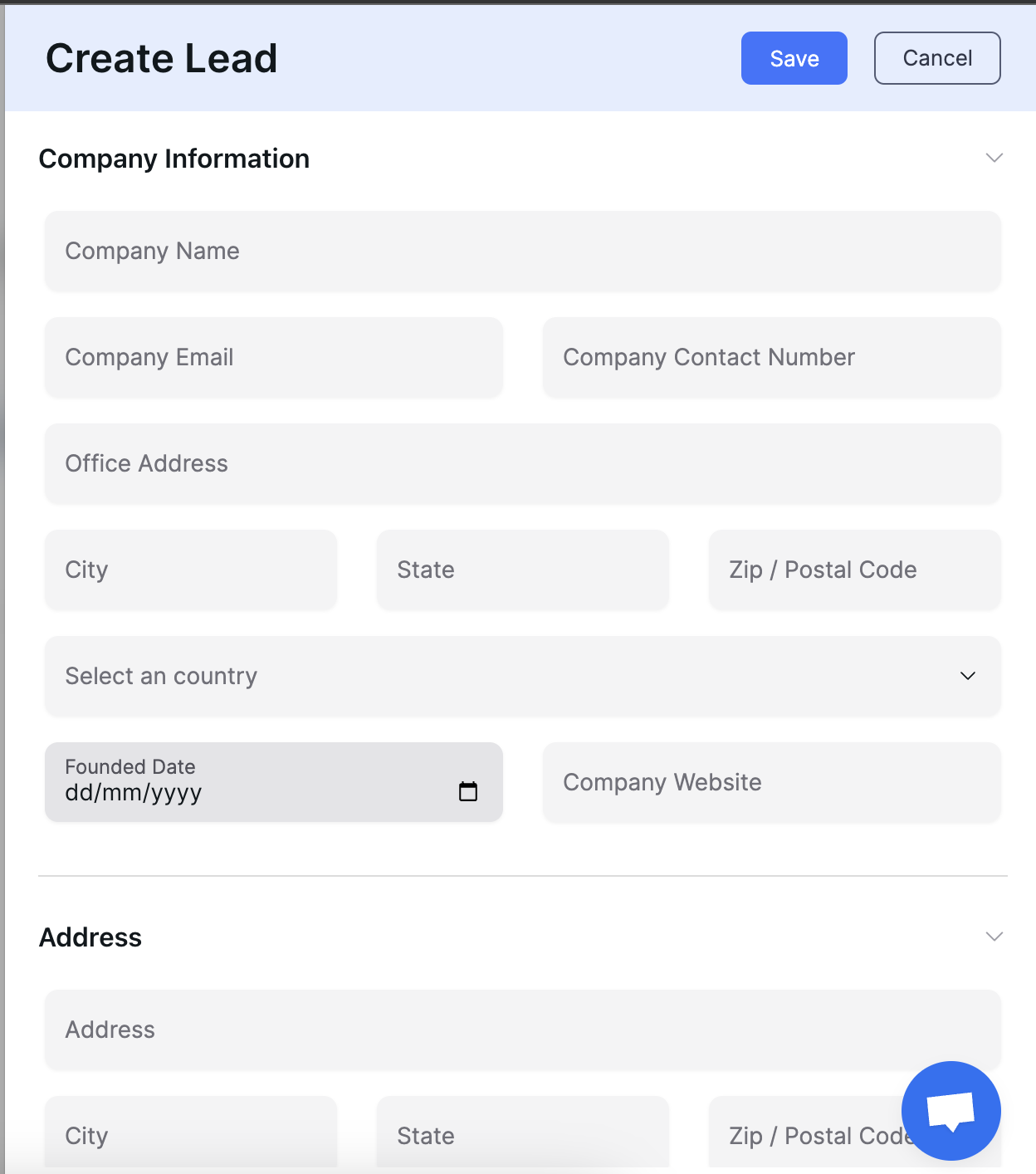Select the City field under Company Information

pos(191,570)
